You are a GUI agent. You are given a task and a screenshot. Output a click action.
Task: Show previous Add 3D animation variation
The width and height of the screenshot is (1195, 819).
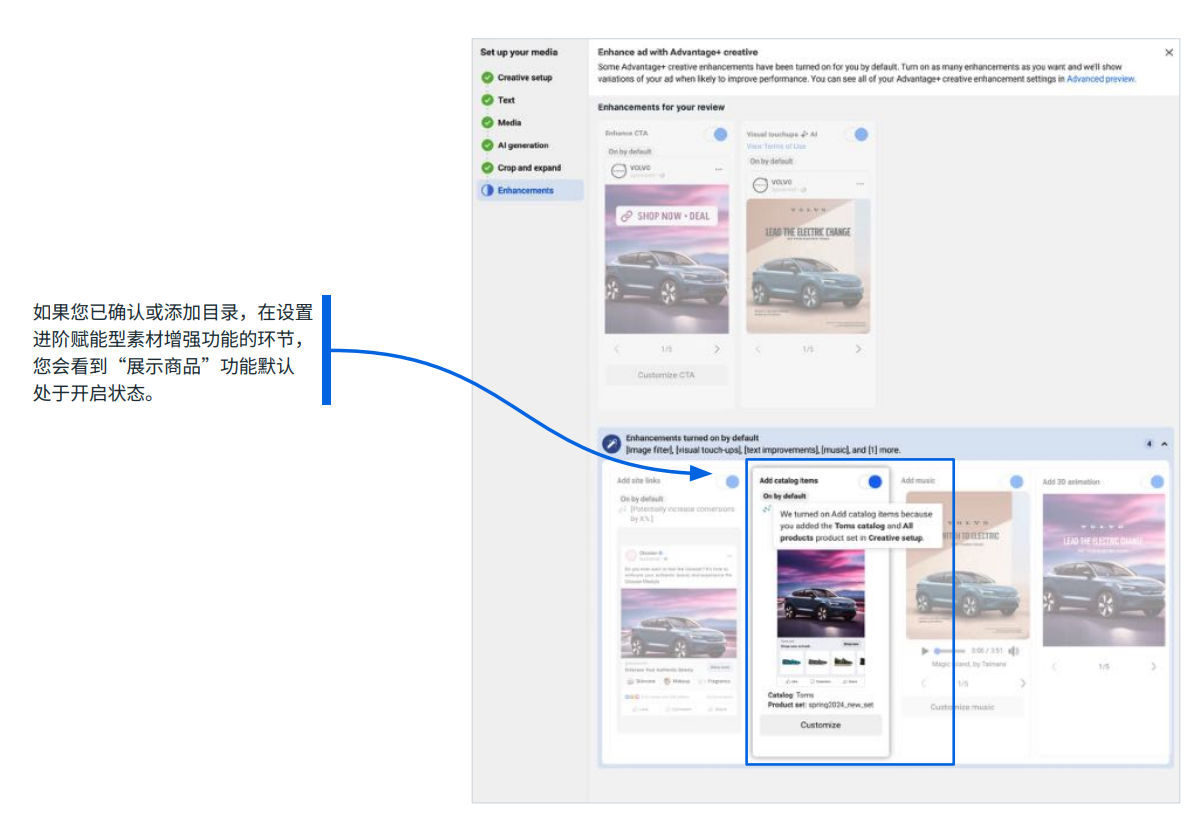(x=1054, y=667)
